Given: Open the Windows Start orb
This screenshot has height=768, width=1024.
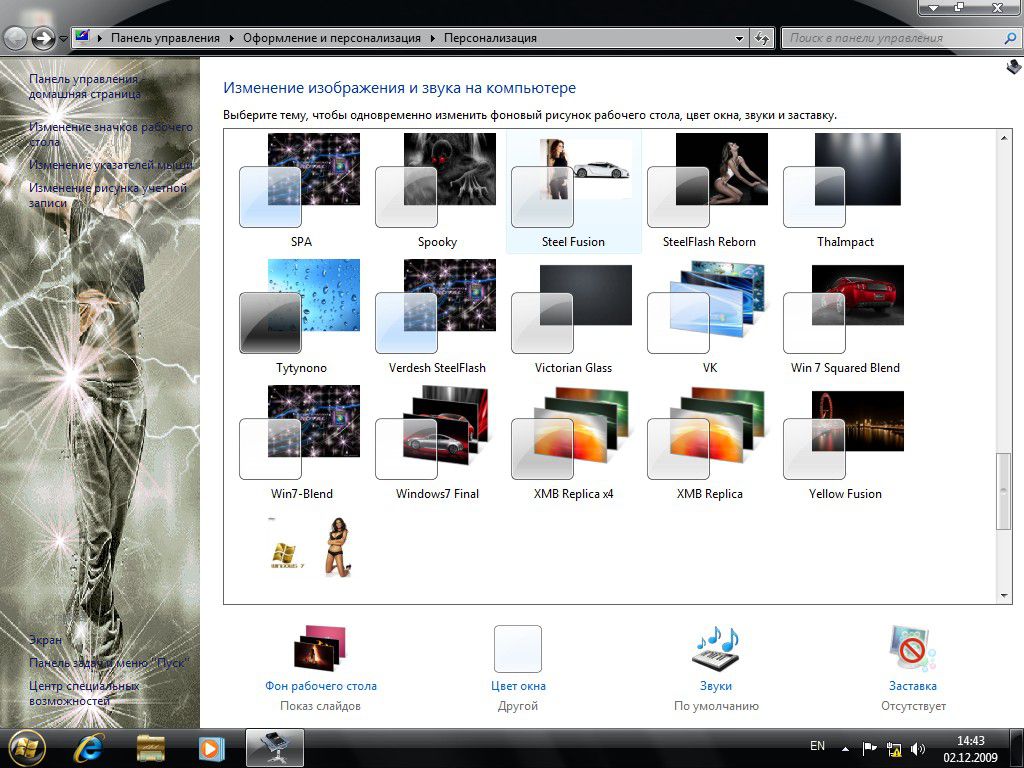Looking at the screenshot, I should pyautogui.click(x=27, y=748).
